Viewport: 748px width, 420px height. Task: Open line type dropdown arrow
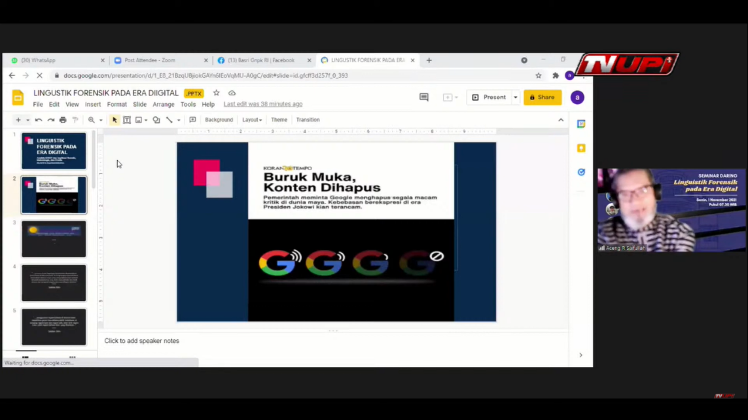coord(178,120)
